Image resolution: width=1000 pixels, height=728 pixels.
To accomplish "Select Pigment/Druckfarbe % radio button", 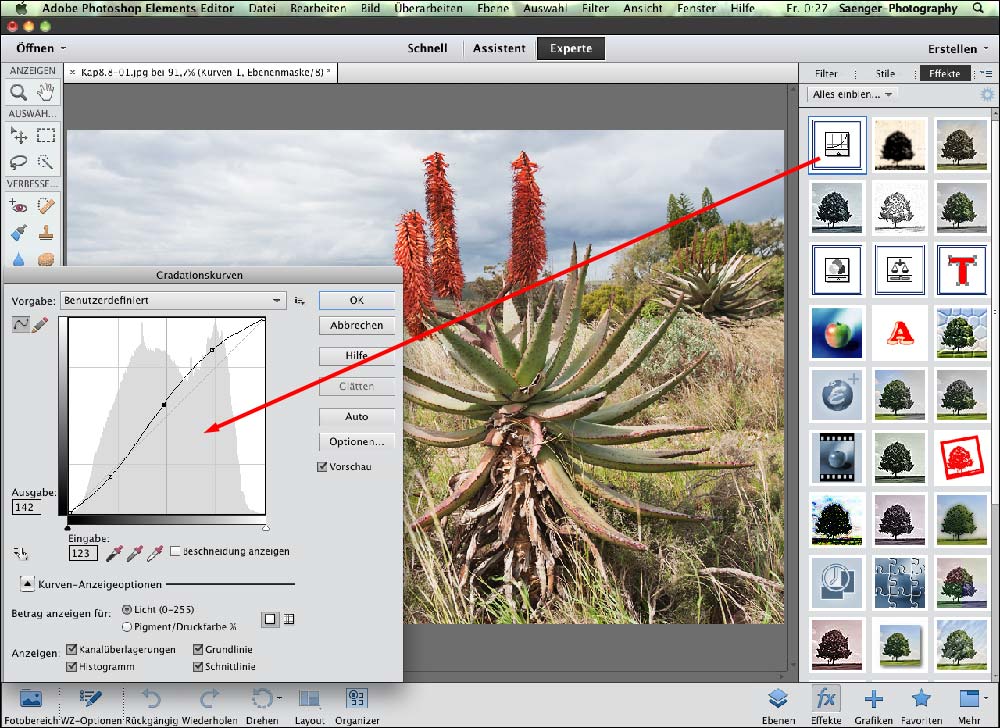I will [127, 627].
